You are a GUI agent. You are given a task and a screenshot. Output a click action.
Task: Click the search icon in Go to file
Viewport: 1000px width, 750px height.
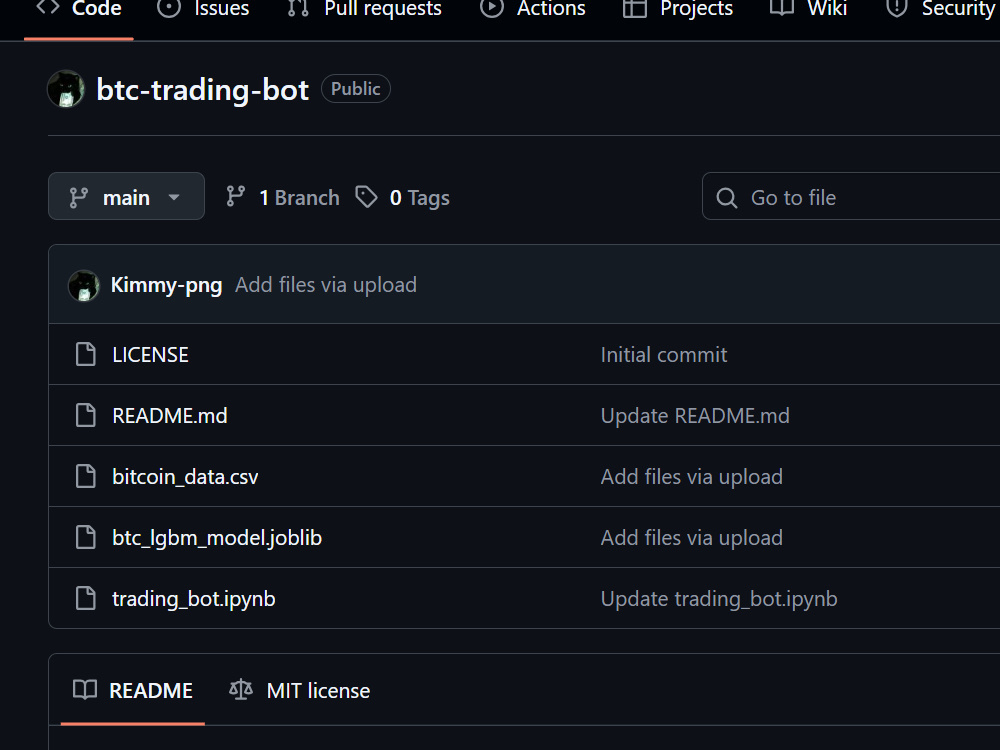coord(726,198)
